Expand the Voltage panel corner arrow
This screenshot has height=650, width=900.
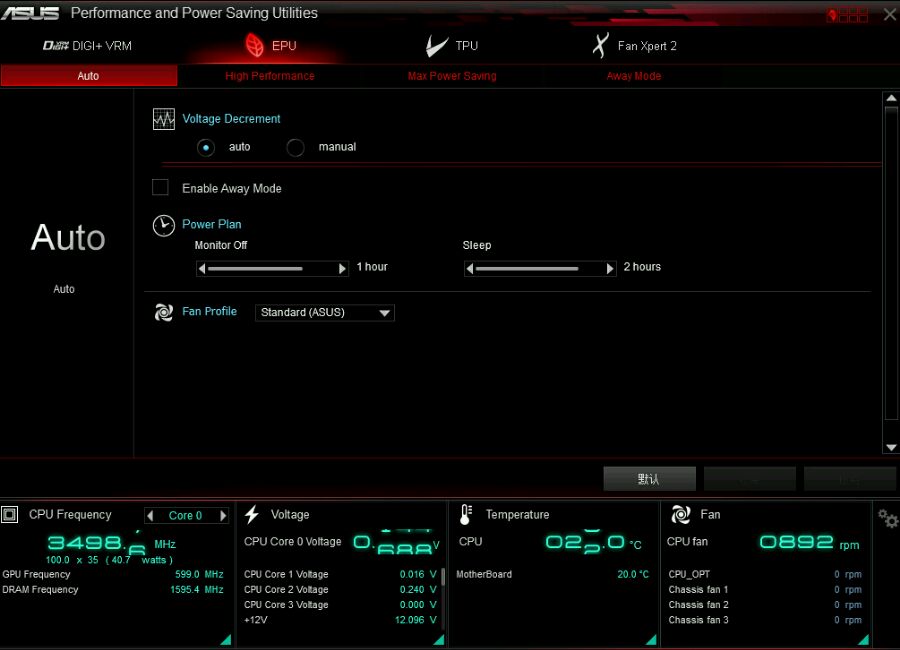coord(439,639)
